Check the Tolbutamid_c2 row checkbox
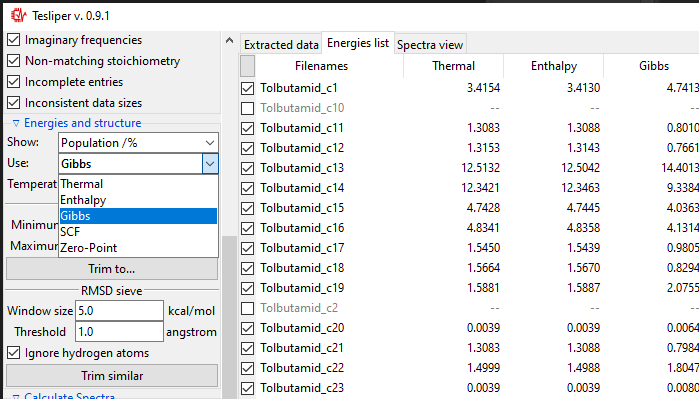 pos(247,309)
